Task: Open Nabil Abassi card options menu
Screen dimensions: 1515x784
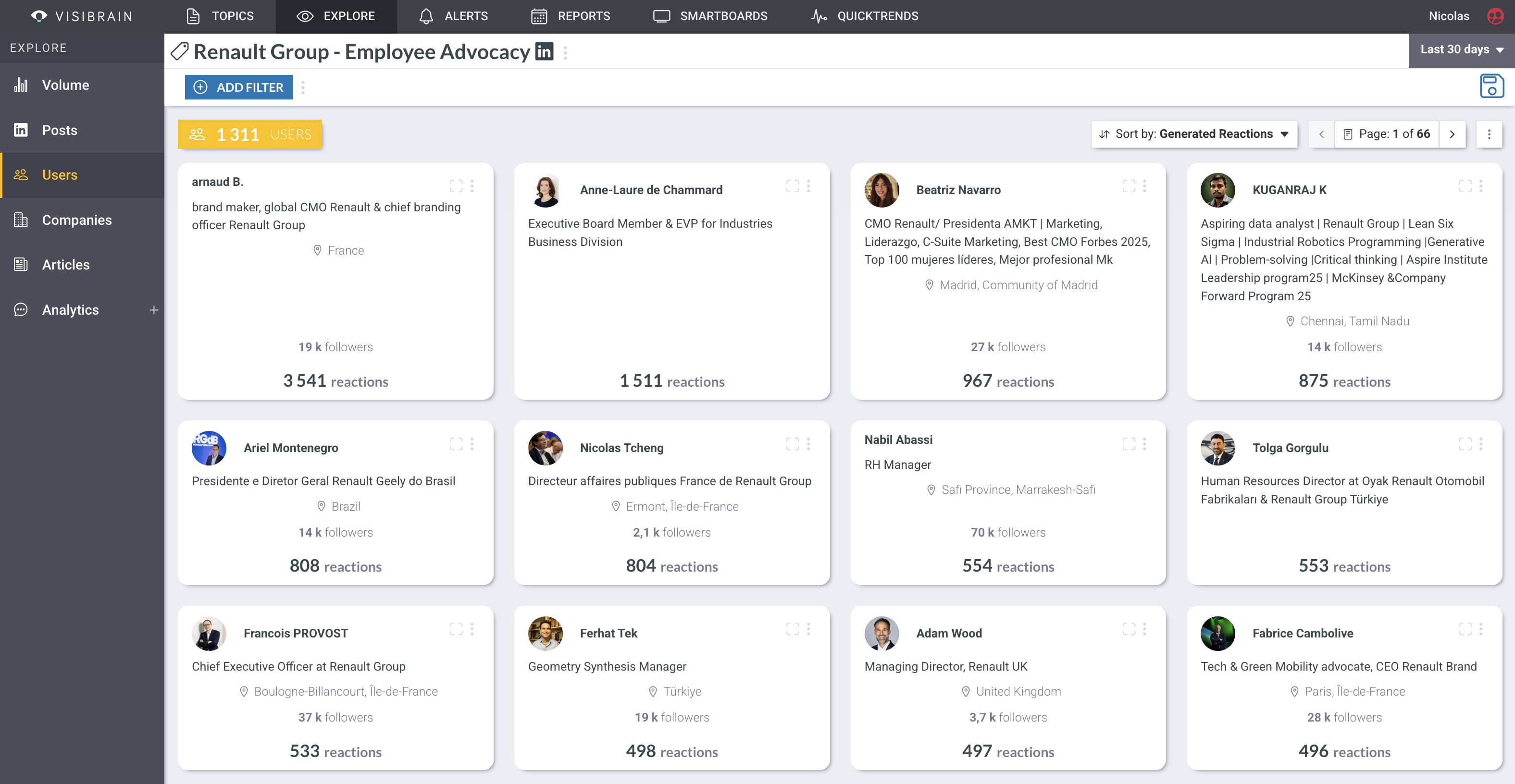Action: [x=1144, y=444]
